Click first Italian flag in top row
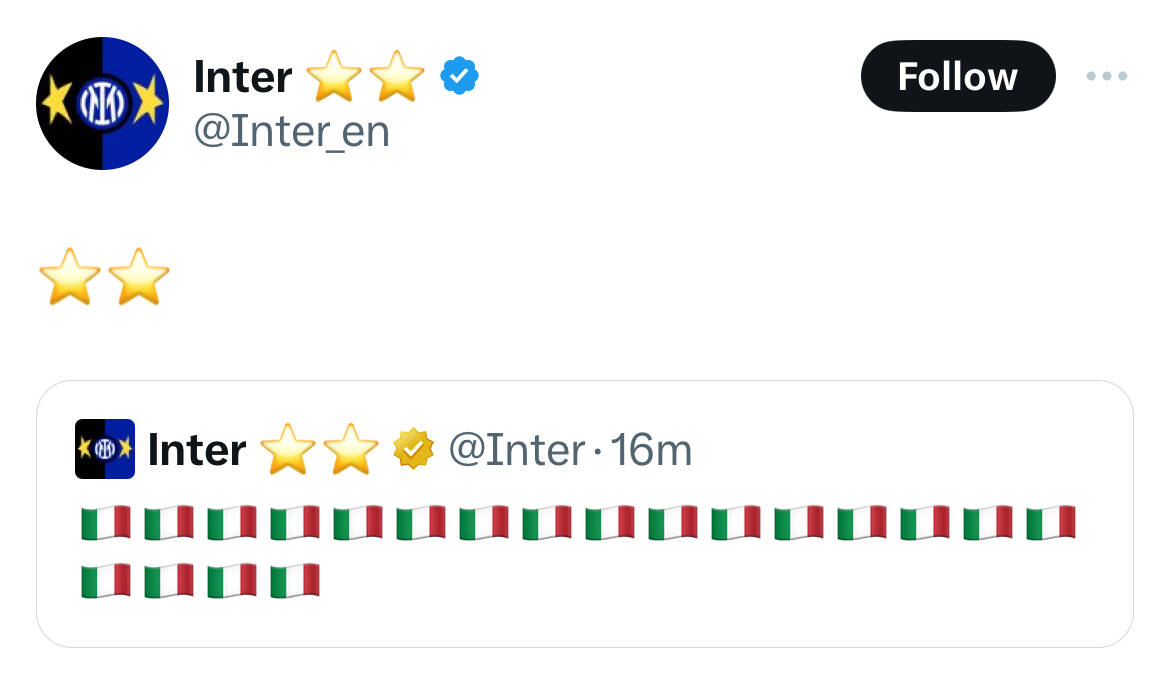1170x692 pixels. tap(106, 523)
